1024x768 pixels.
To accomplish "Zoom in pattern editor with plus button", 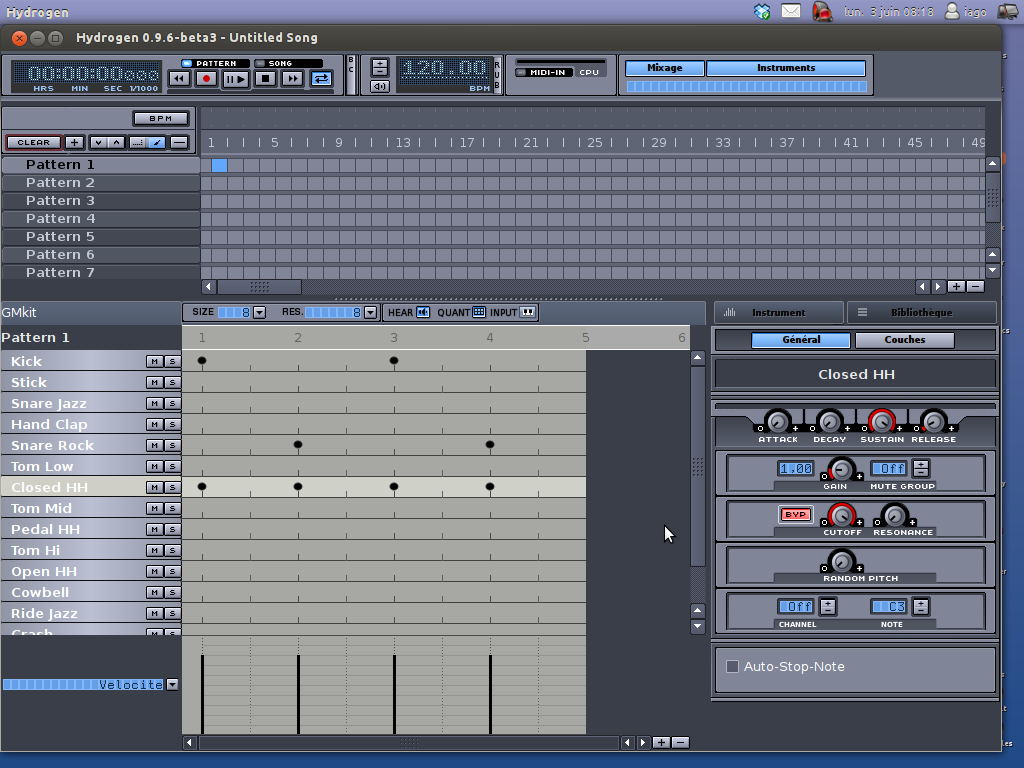I will pyautogui.click(x=661, y=743).
